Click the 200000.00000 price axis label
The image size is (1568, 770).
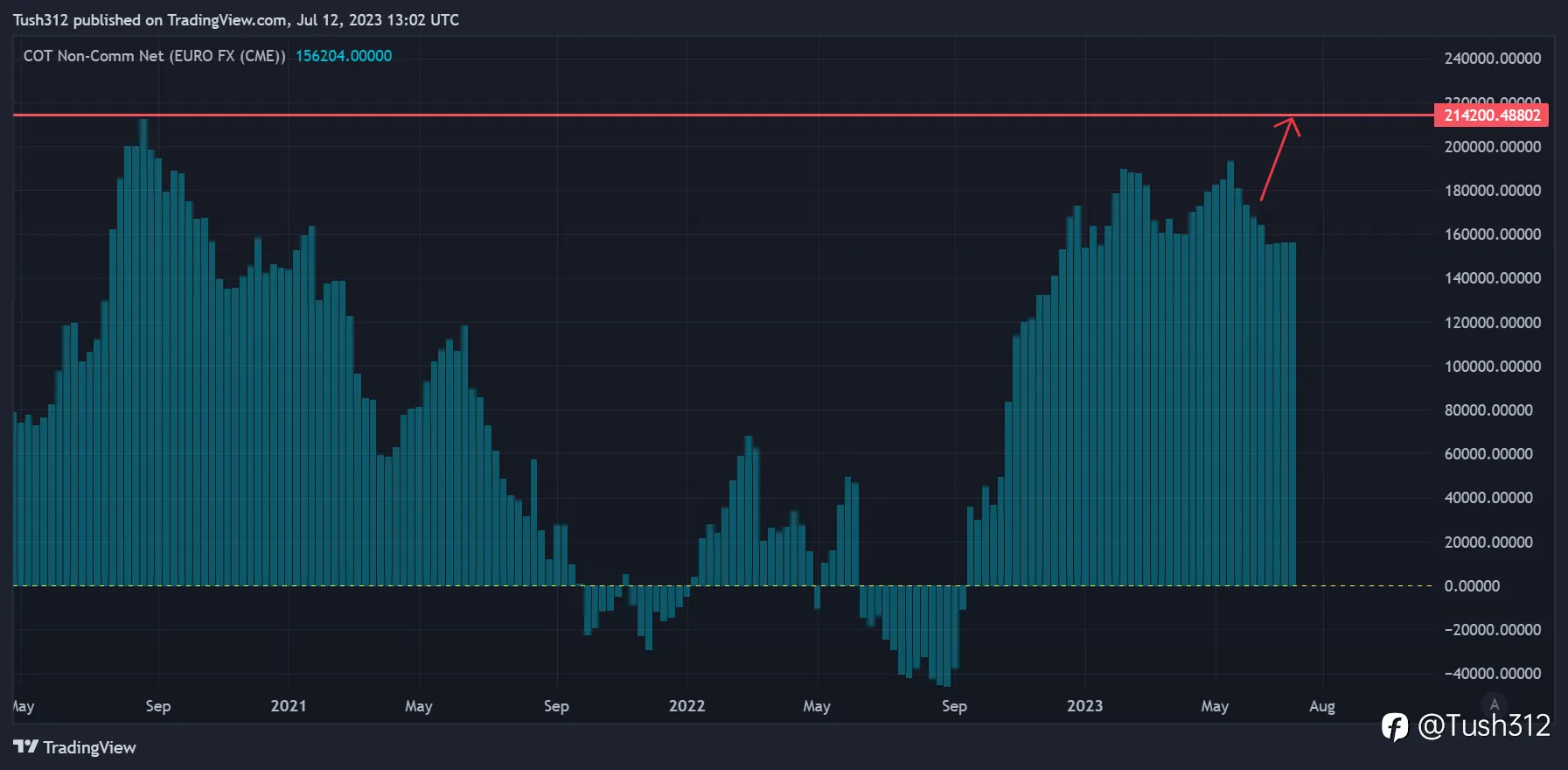(x=1493, y=147)
